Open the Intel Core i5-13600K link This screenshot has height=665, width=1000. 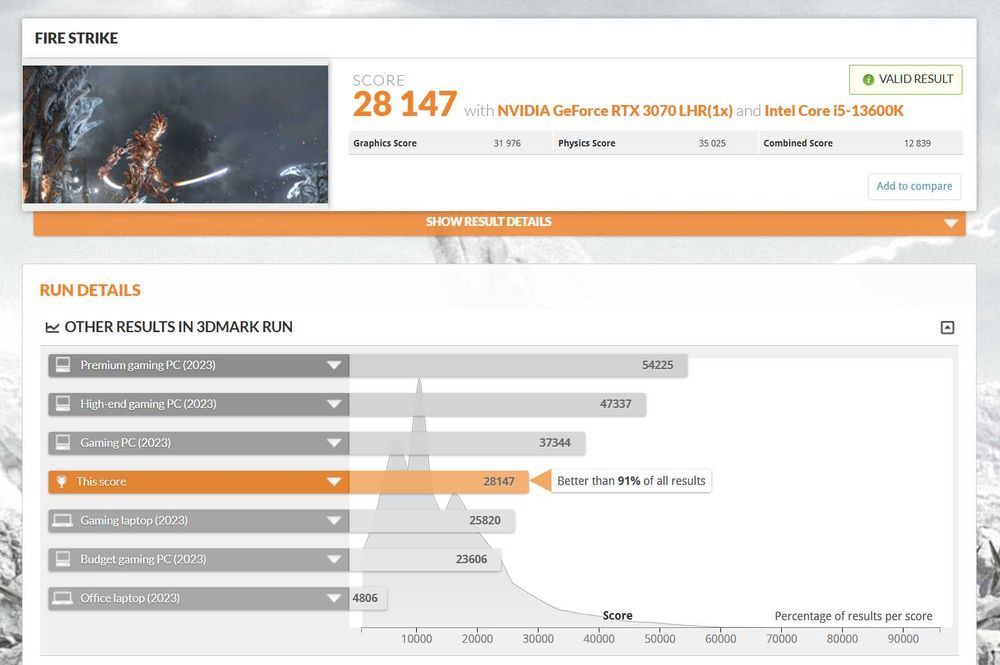(x=834, y=111)
